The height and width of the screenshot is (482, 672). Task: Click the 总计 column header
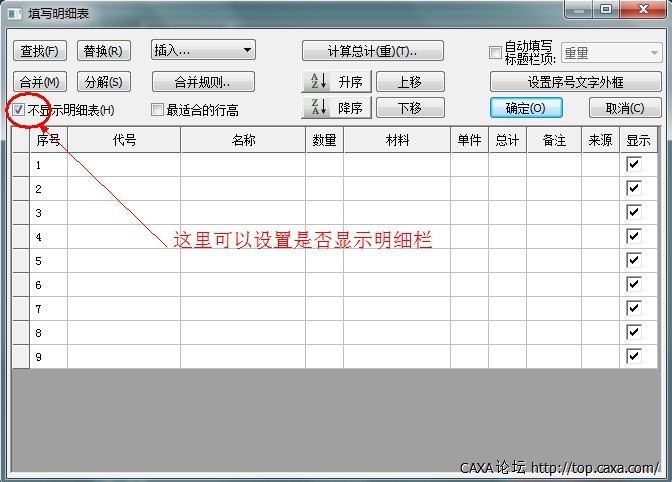pos(507,140)
